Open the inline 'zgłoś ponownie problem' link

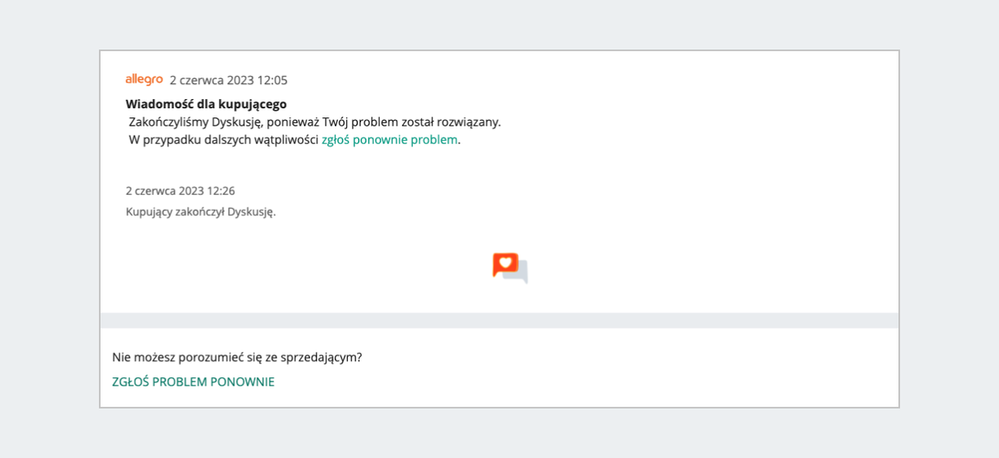tap(389, 141)
